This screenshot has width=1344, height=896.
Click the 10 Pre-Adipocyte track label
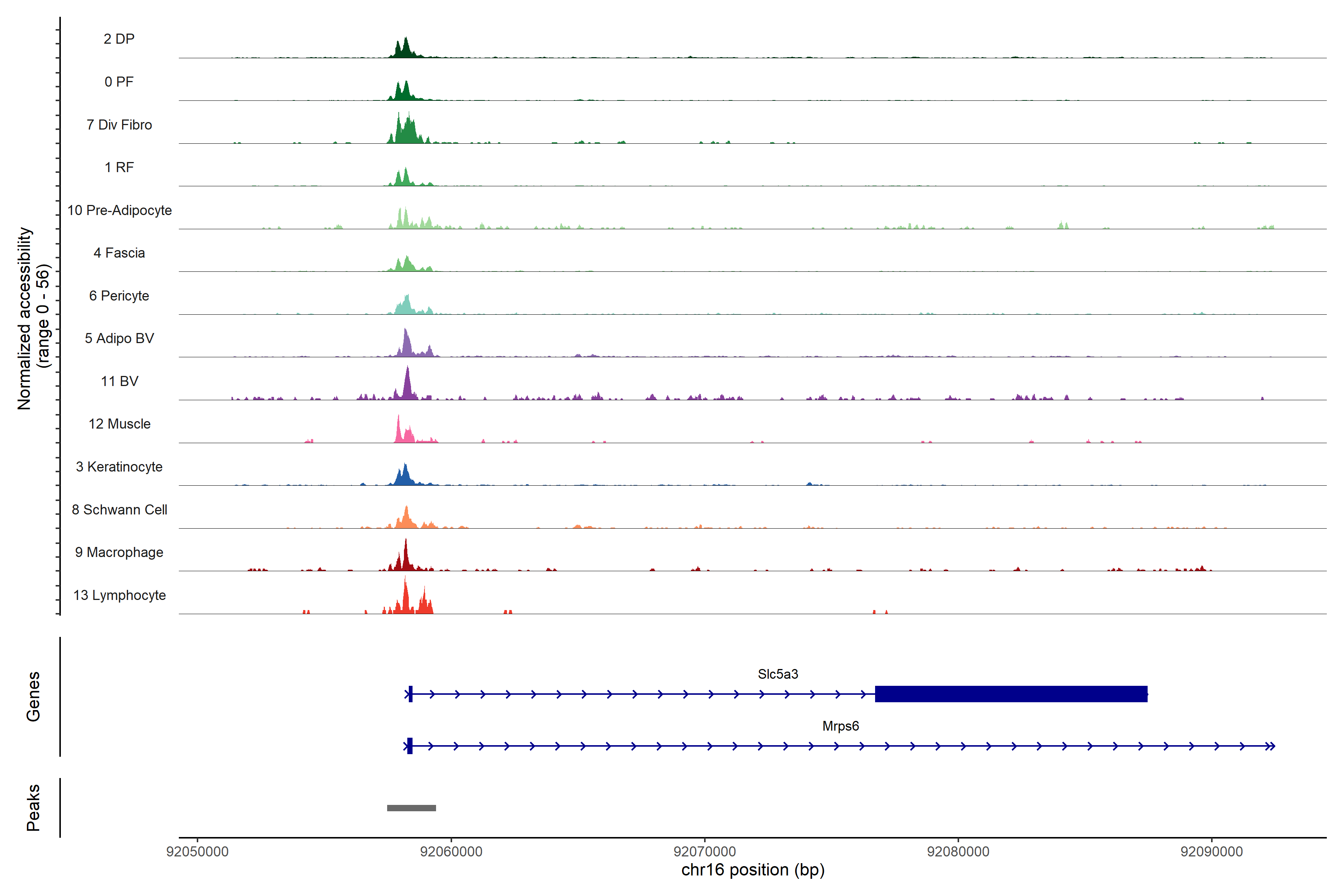pyautogui.click(x=119, y=210)
